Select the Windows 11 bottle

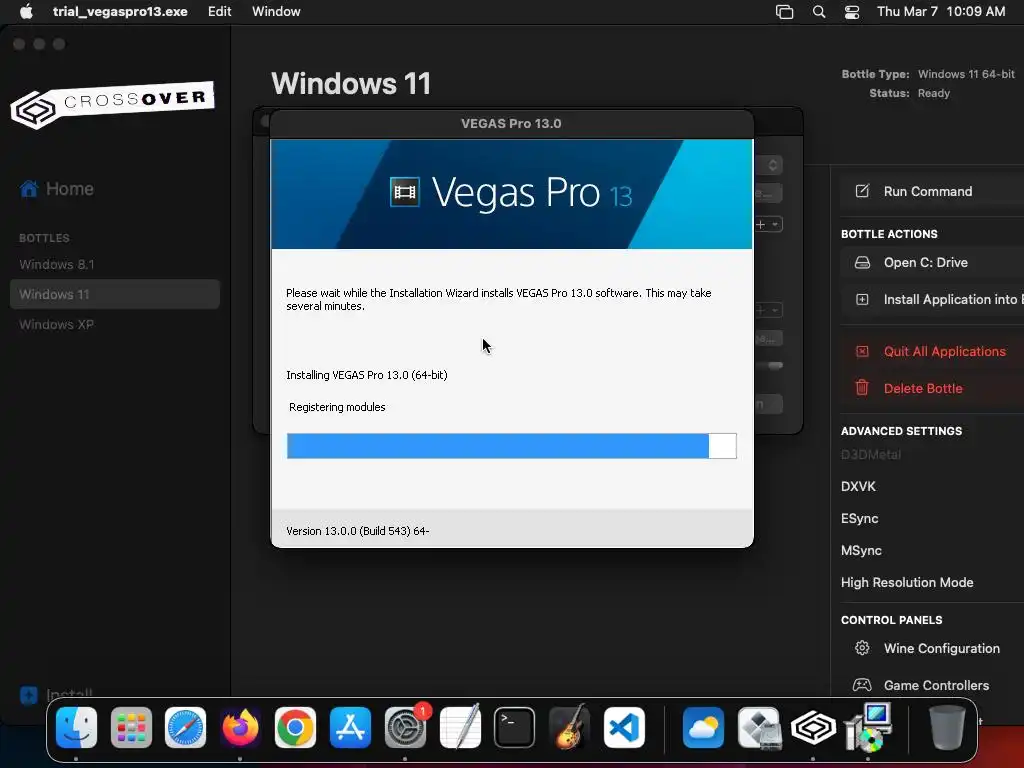pyautogui.click(x=115, y=295)
